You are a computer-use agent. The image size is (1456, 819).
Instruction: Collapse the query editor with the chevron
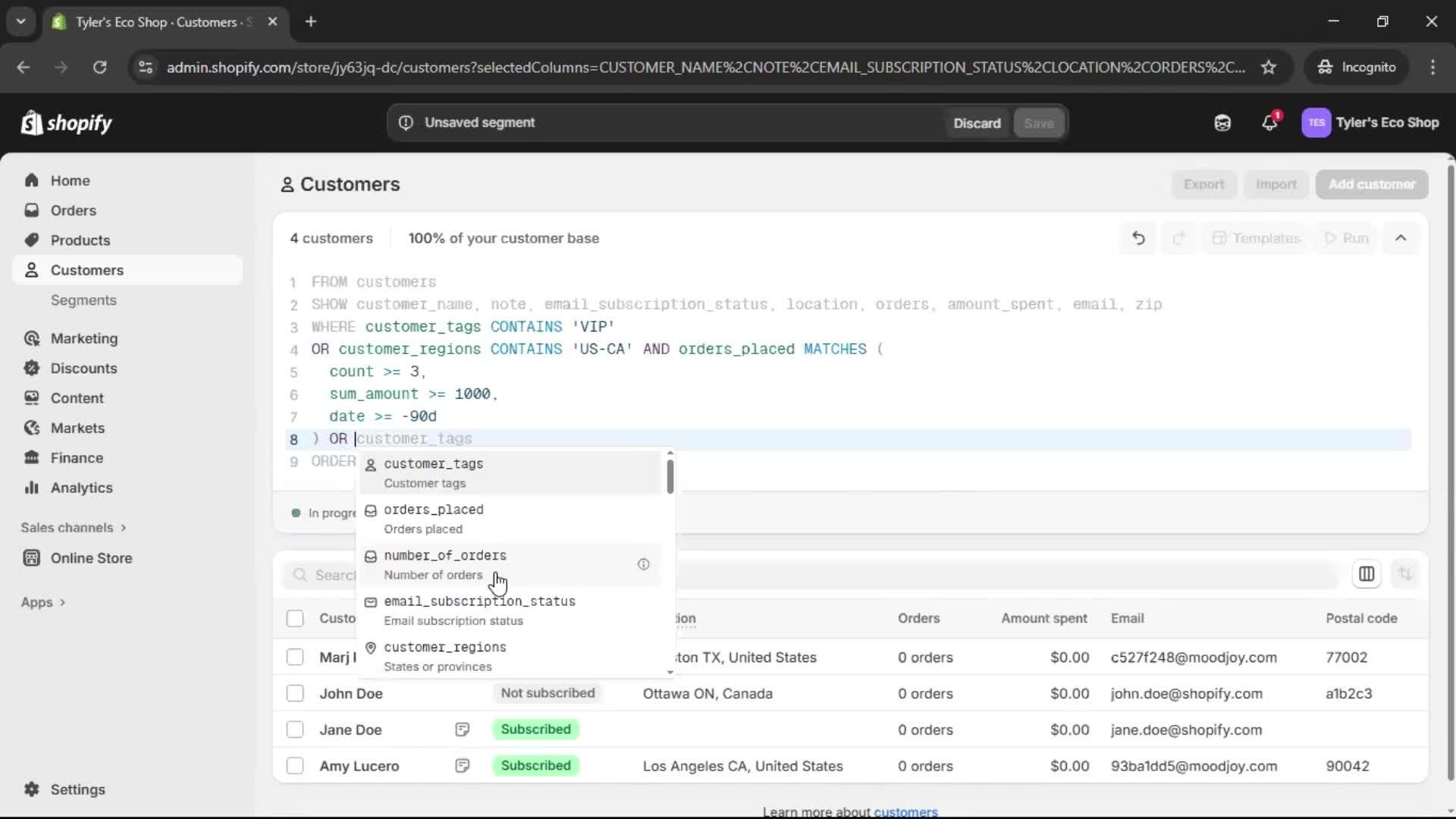tap(1401, 237)
